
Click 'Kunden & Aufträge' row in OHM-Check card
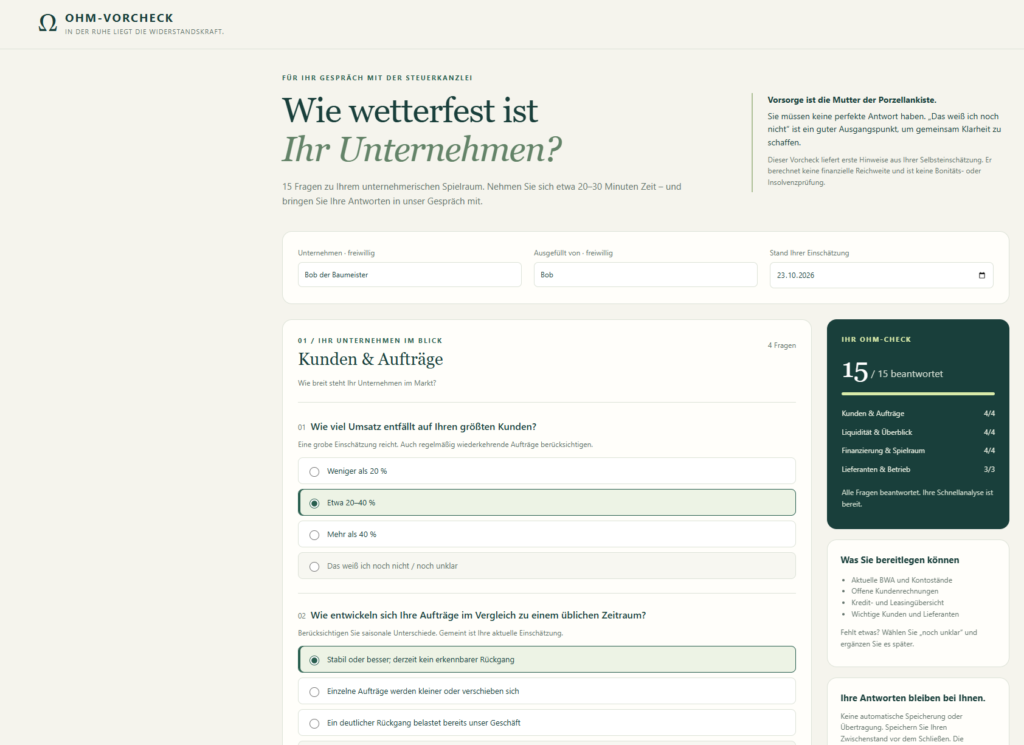(x=918, y=413)
